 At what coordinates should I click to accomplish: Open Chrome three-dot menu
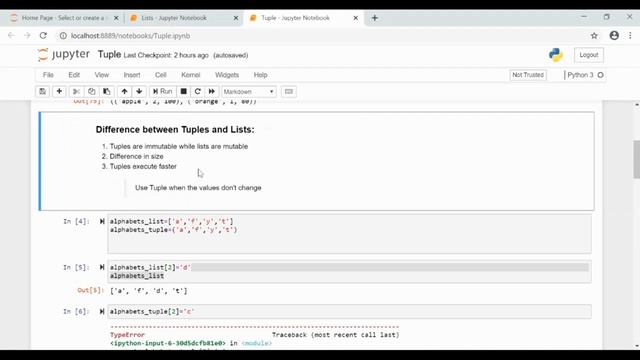(630, 36)
